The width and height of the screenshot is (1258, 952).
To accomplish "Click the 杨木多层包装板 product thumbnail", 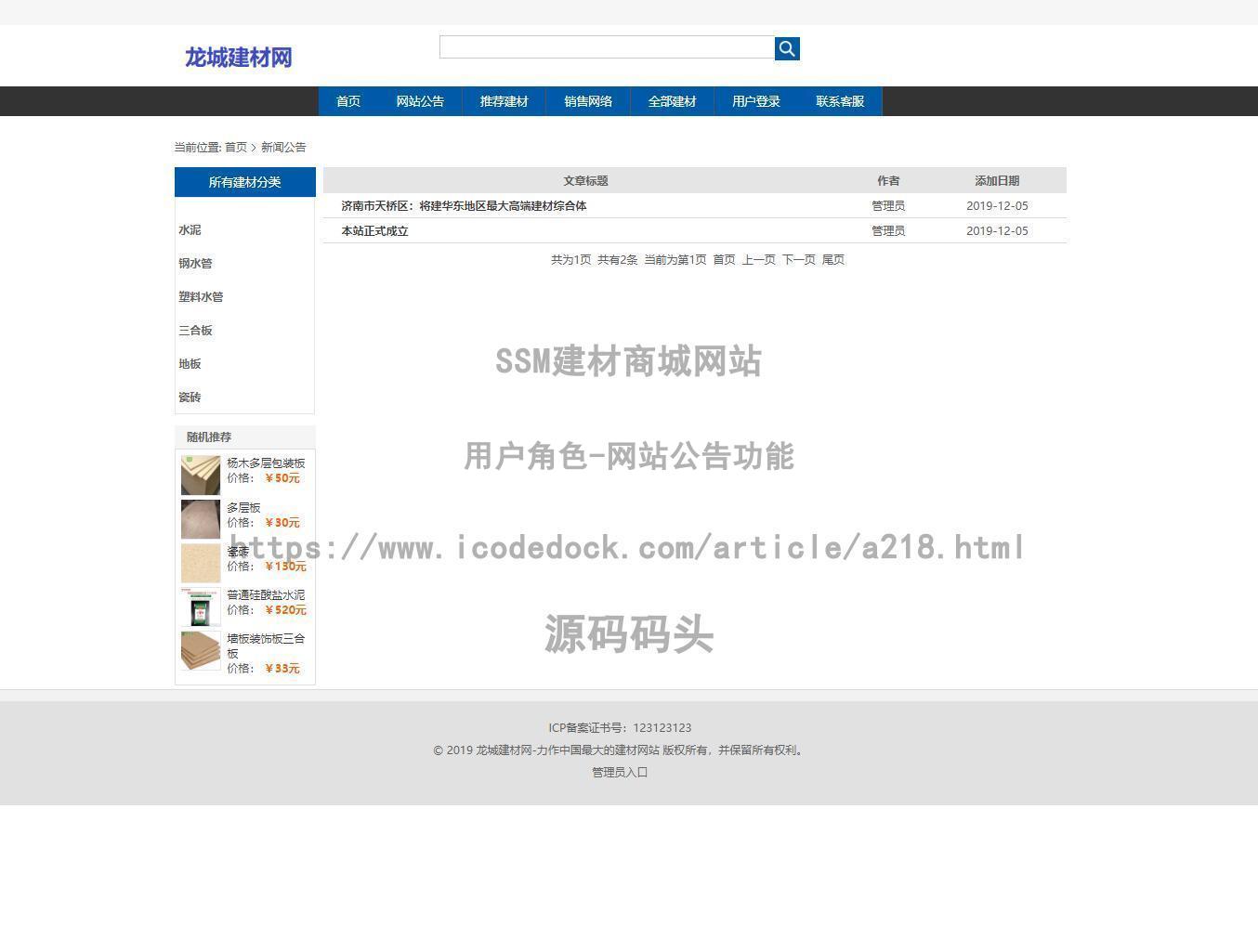I will click(x=200, y=474).
